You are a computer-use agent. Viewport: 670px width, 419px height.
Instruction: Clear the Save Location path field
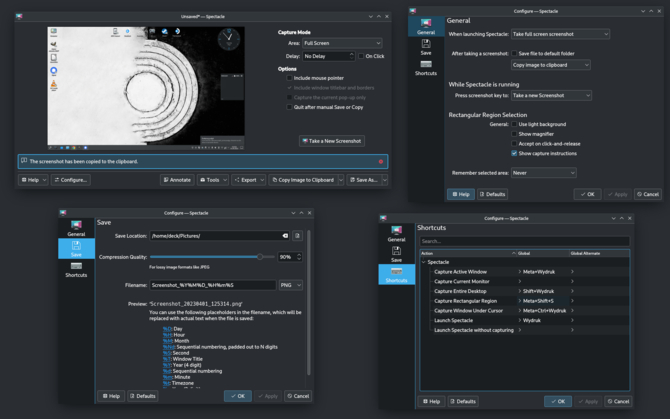(x=285, y=236)
